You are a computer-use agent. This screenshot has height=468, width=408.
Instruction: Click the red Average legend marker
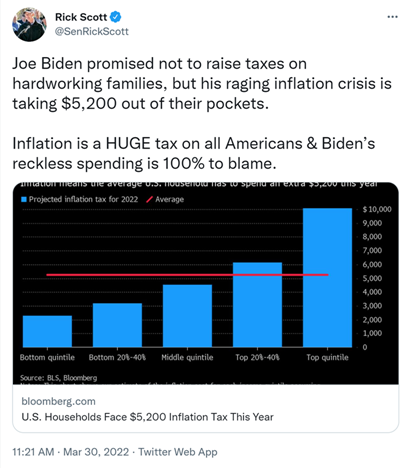(150, 199)
